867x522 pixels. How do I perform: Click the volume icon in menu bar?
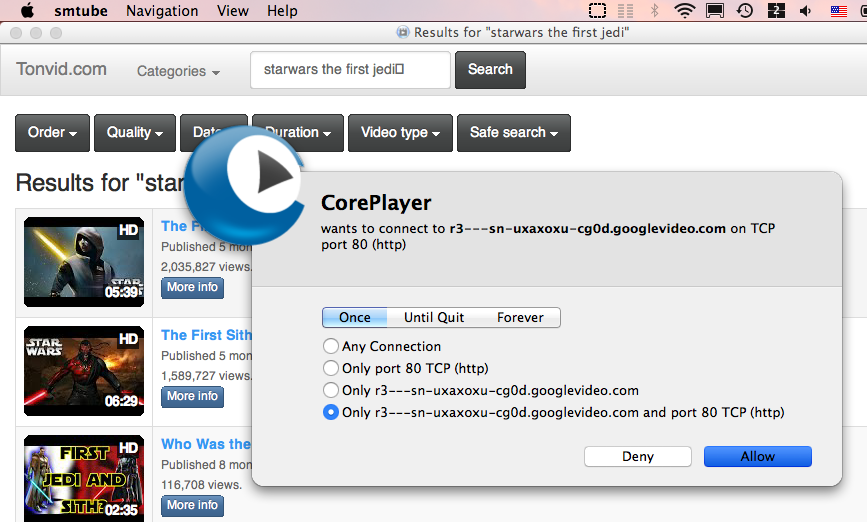[x=806, y=11]
